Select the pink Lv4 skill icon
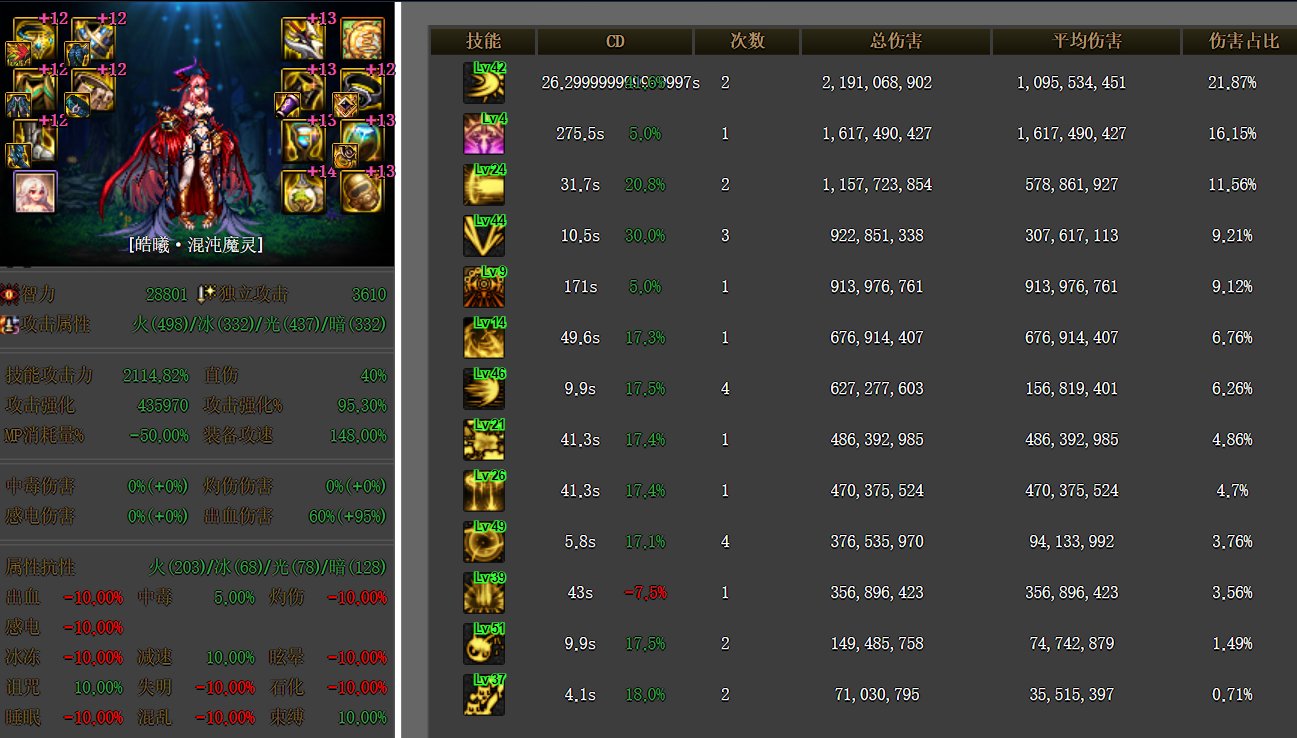 [x=484, y=134]
